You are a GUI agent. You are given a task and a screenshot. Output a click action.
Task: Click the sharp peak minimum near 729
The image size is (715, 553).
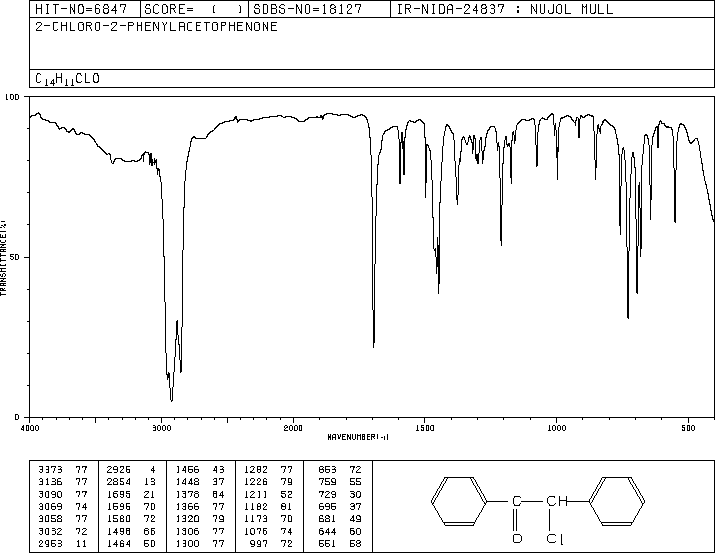point(628,317)
